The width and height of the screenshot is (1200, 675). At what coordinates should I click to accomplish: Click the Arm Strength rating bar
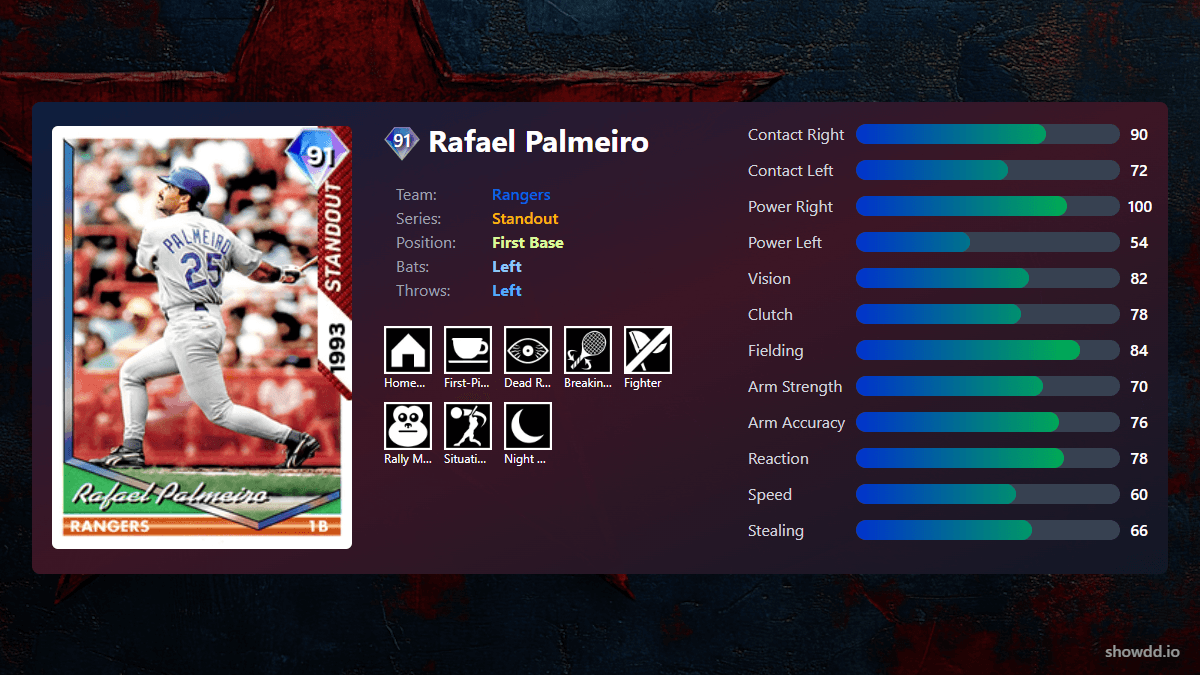point(988,386)
